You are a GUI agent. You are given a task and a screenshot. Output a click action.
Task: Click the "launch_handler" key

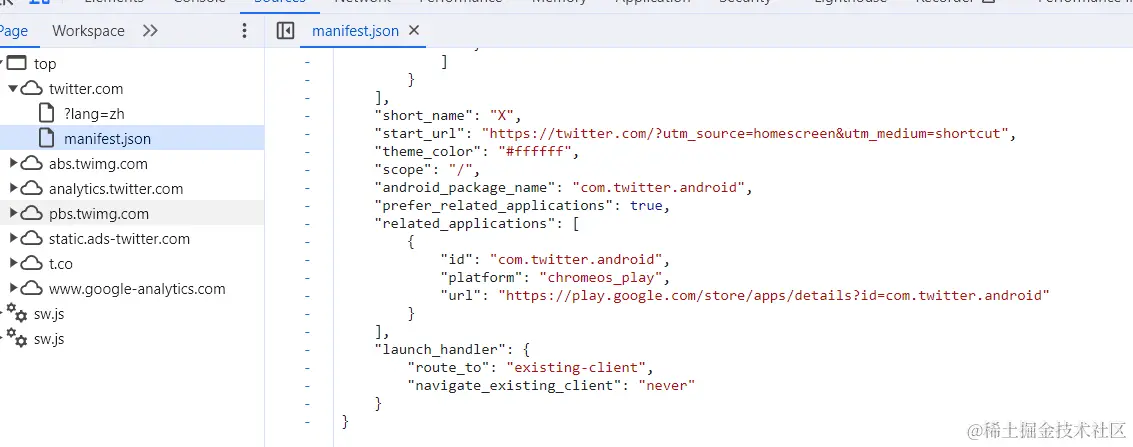pos(439,350)
